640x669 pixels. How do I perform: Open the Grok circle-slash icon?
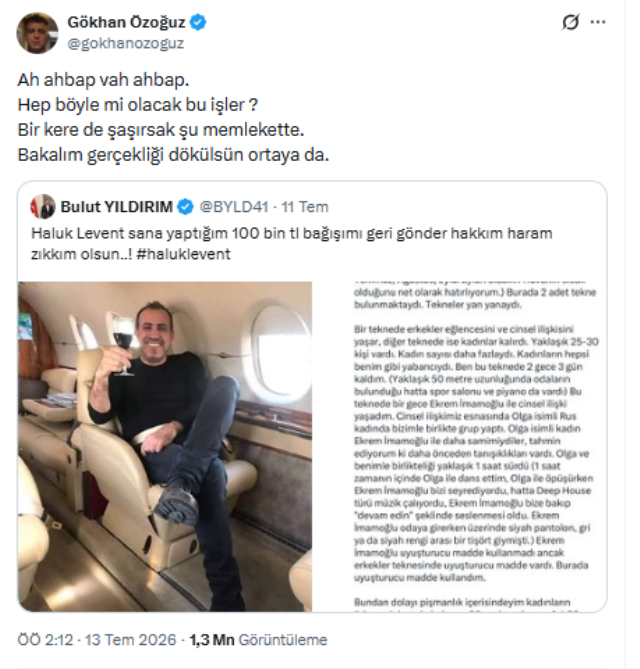point(570,22)
